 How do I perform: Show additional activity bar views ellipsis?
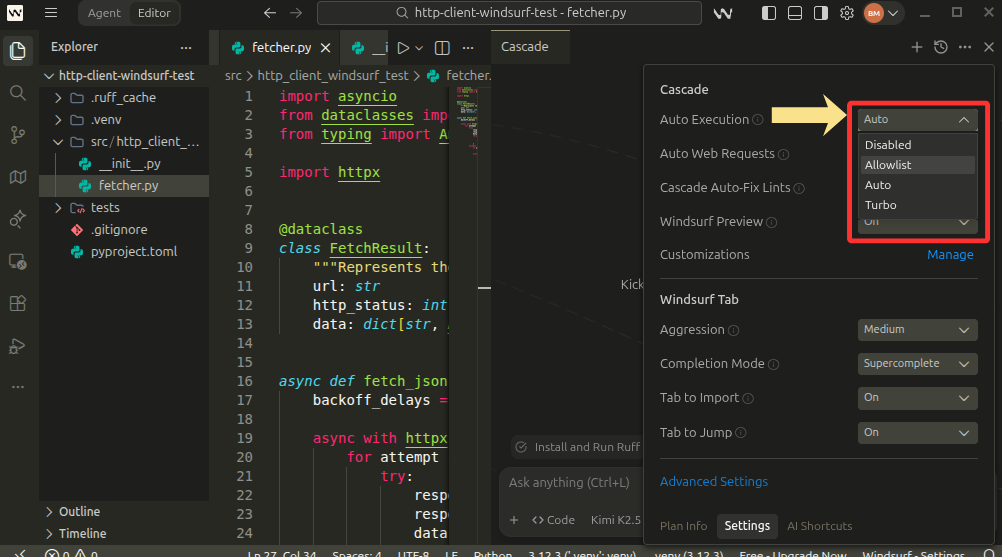(x=18, y=387)
